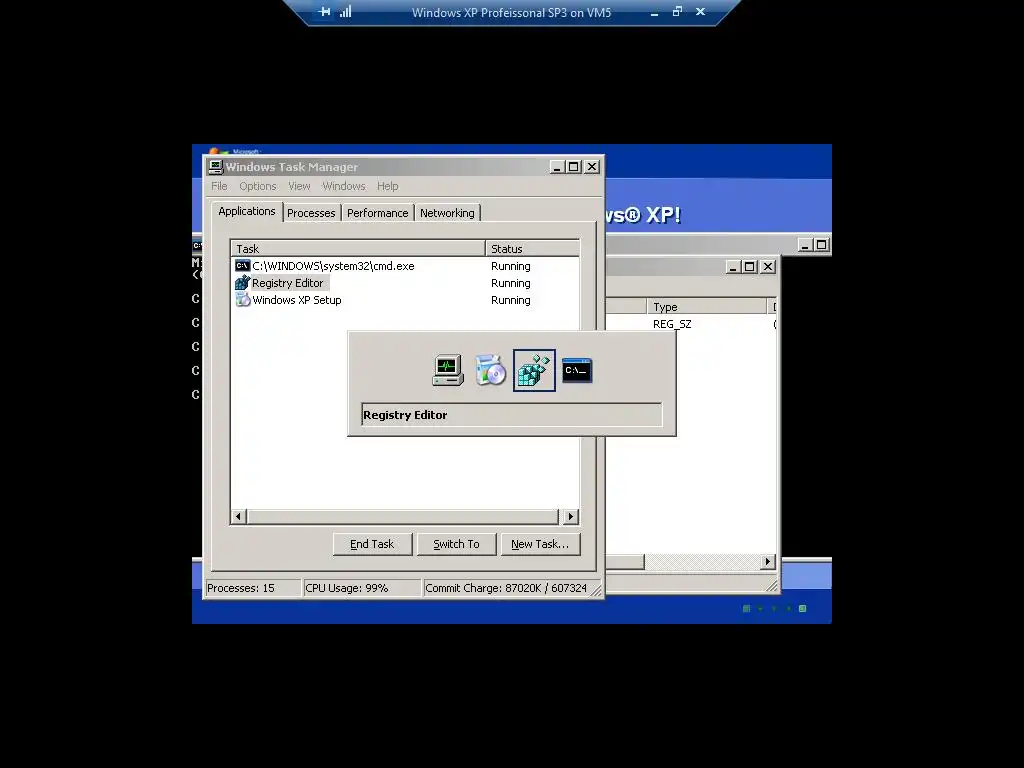Minimize the Windows Task Manager window
This screenshot has width=1024, height=768.
tap(556, 167)
